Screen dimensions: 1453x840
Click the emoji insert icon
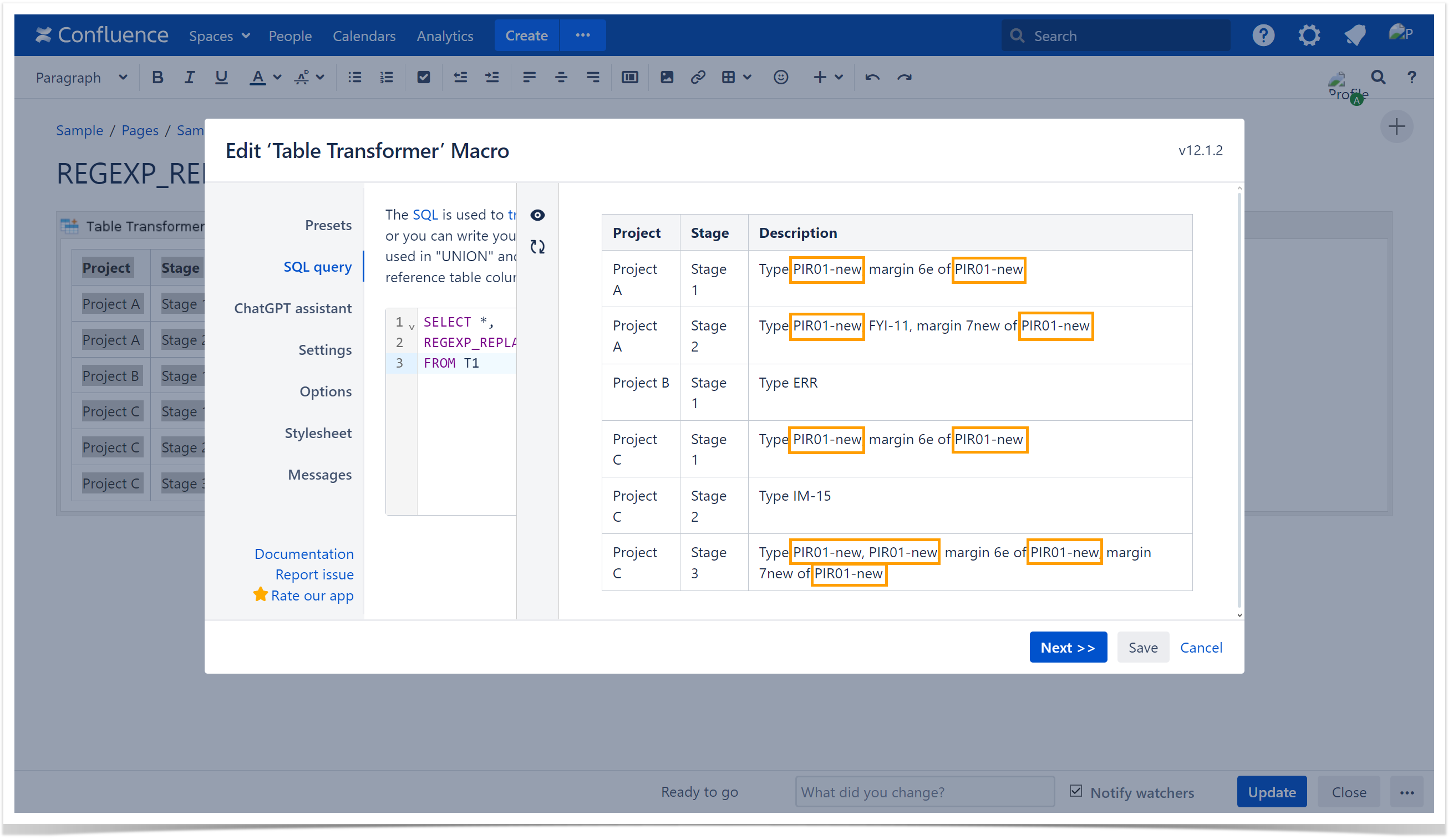point(780,77)
